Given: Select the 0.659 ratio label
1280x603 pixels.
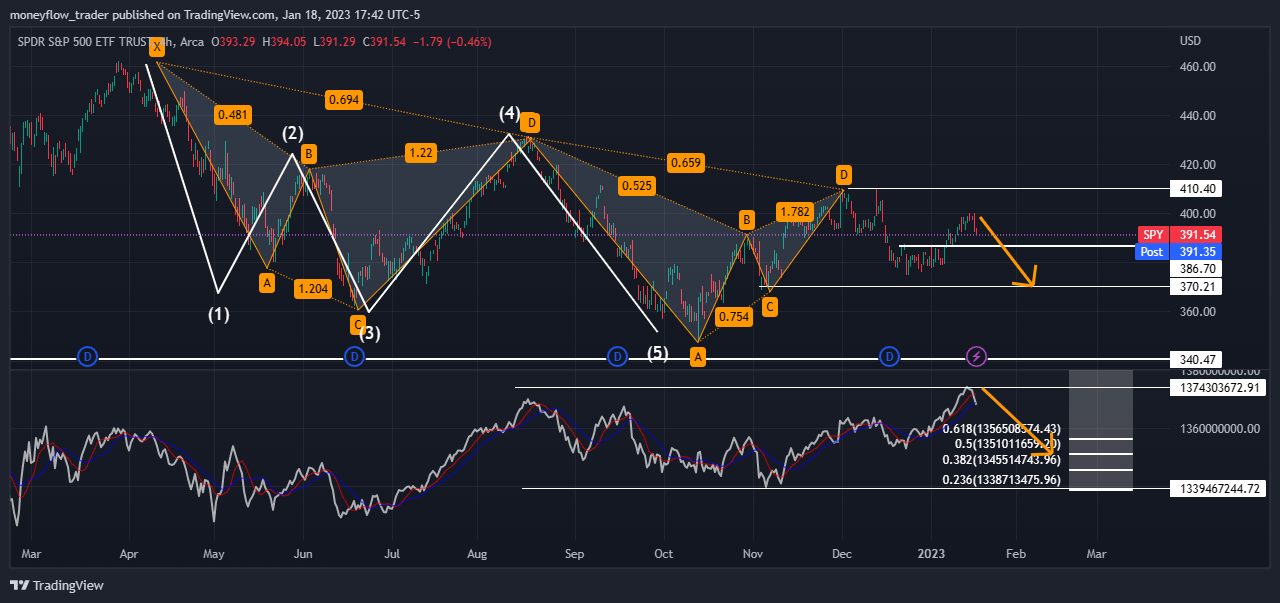Looking at the screenshot, I should [685, 162].
